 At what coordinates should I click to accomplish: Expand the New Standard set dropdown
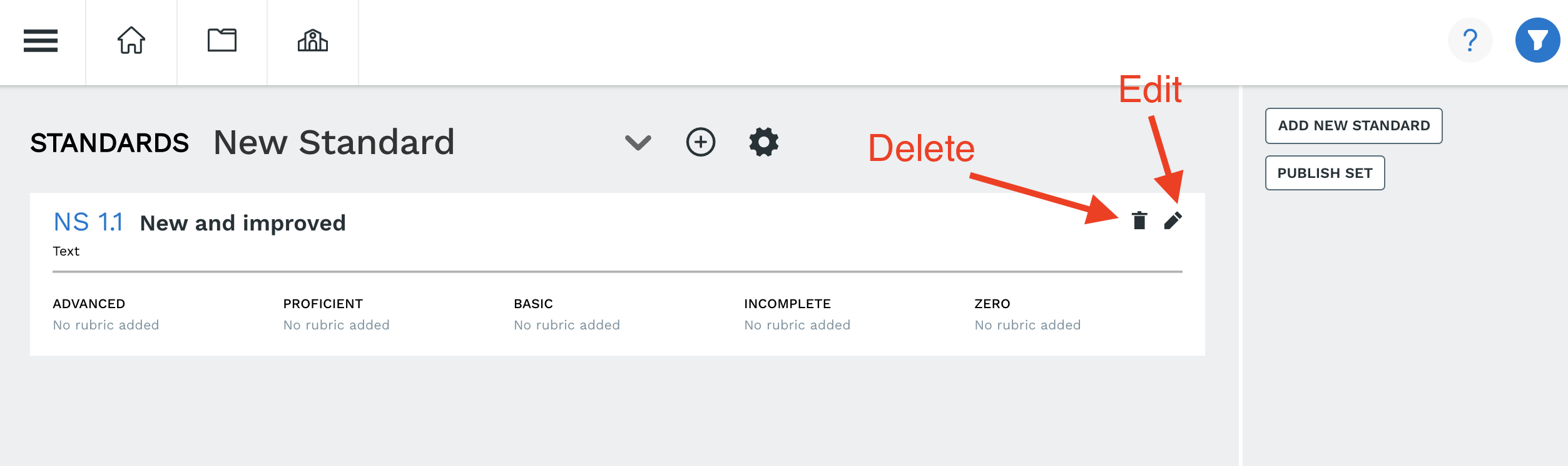pos(638,143)
